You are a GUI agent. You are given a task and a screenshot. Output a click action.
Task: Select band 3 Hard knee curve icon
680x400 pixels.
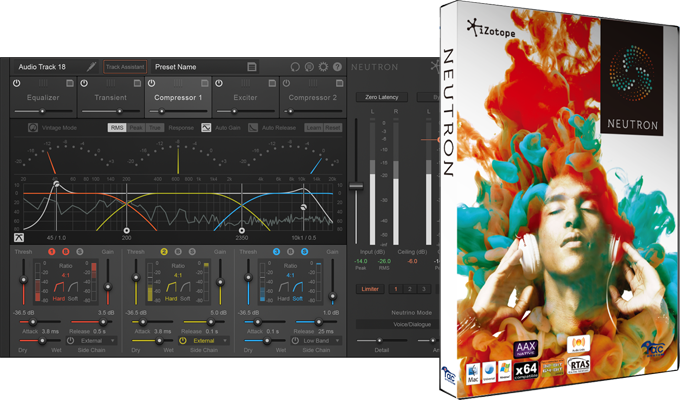point(284,287)
